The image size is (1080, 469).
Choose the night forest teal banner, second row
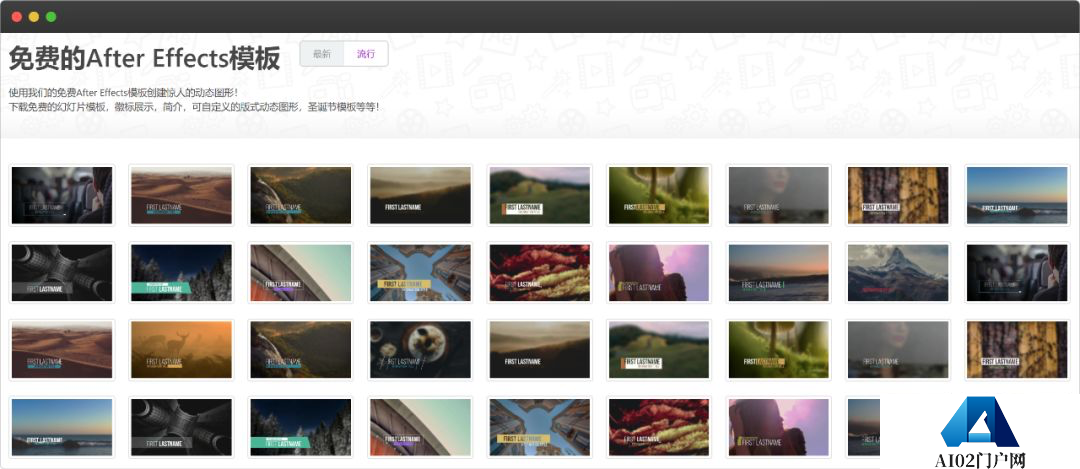181,273
